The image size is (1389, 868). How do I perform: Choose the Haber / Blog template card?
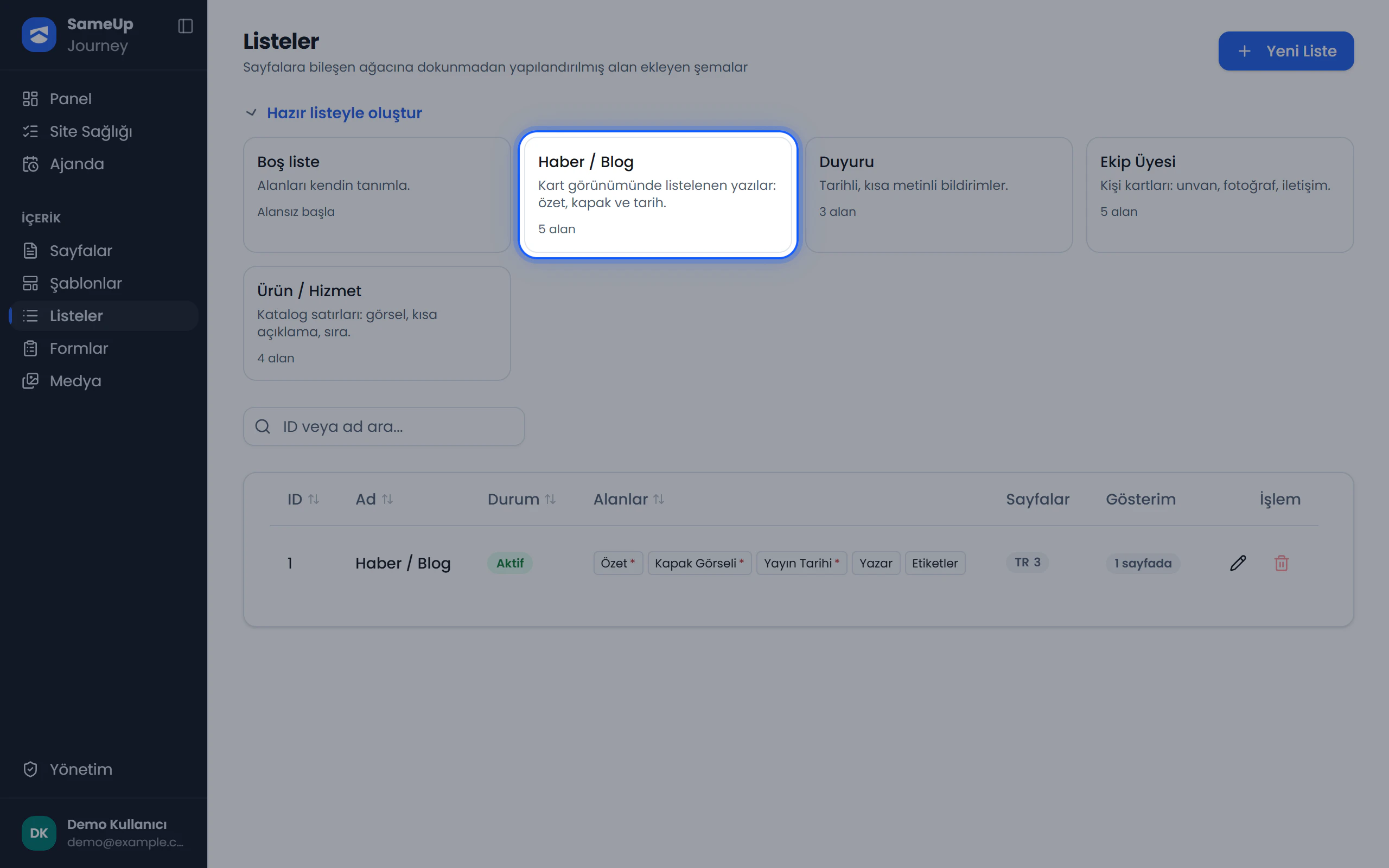click(x=658, y=195)
